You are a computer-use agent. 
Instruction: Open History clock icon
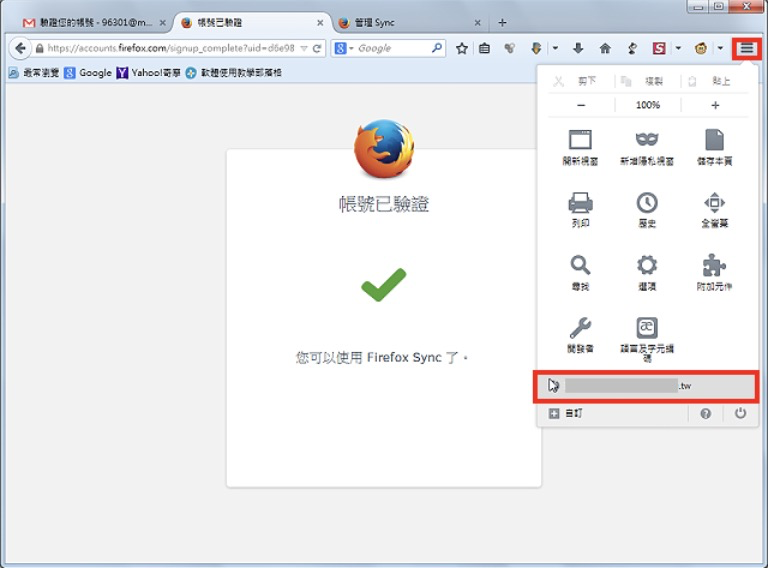pyautogui.click(x=647, y=210)
